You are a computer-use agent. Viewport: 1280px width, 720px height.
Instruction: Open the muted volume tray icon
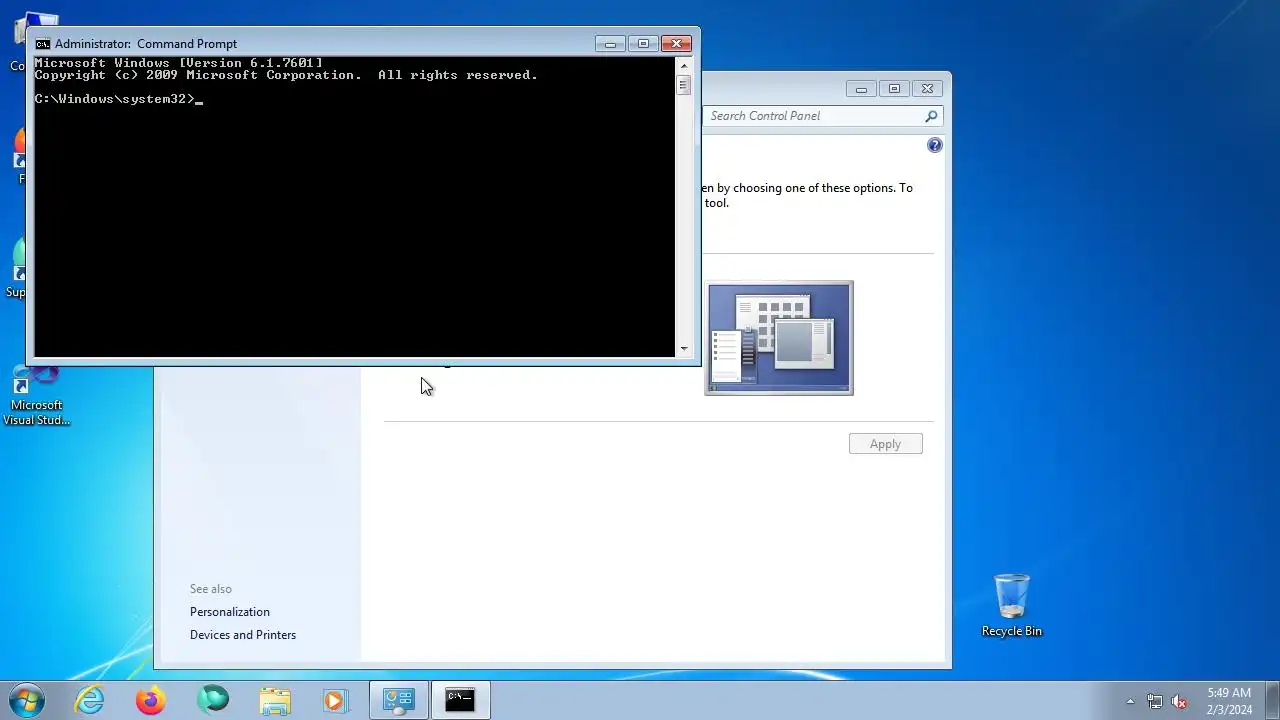[x=1179, y=701]
